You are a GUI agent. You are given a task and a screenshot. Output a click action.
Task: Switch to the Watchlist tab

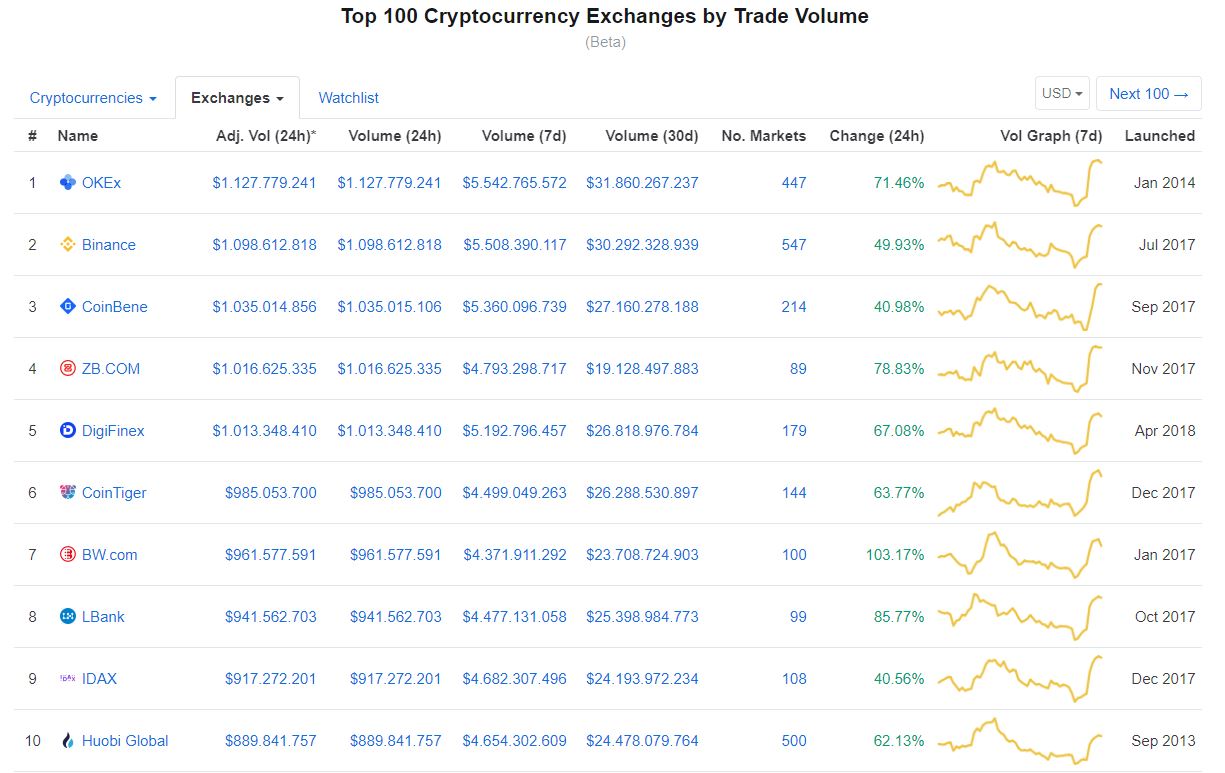click(x=348, y=98)
